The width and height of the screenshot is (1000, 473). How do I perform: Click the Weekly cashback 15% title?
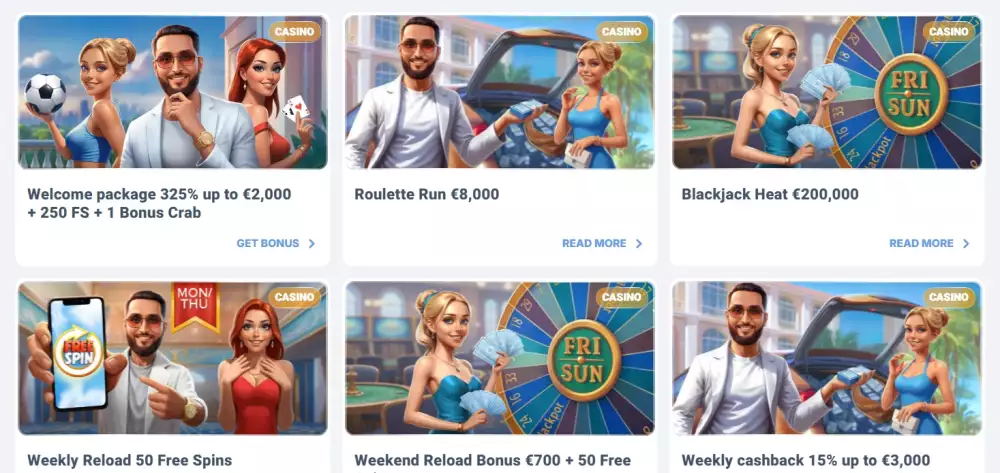point(806,460)
